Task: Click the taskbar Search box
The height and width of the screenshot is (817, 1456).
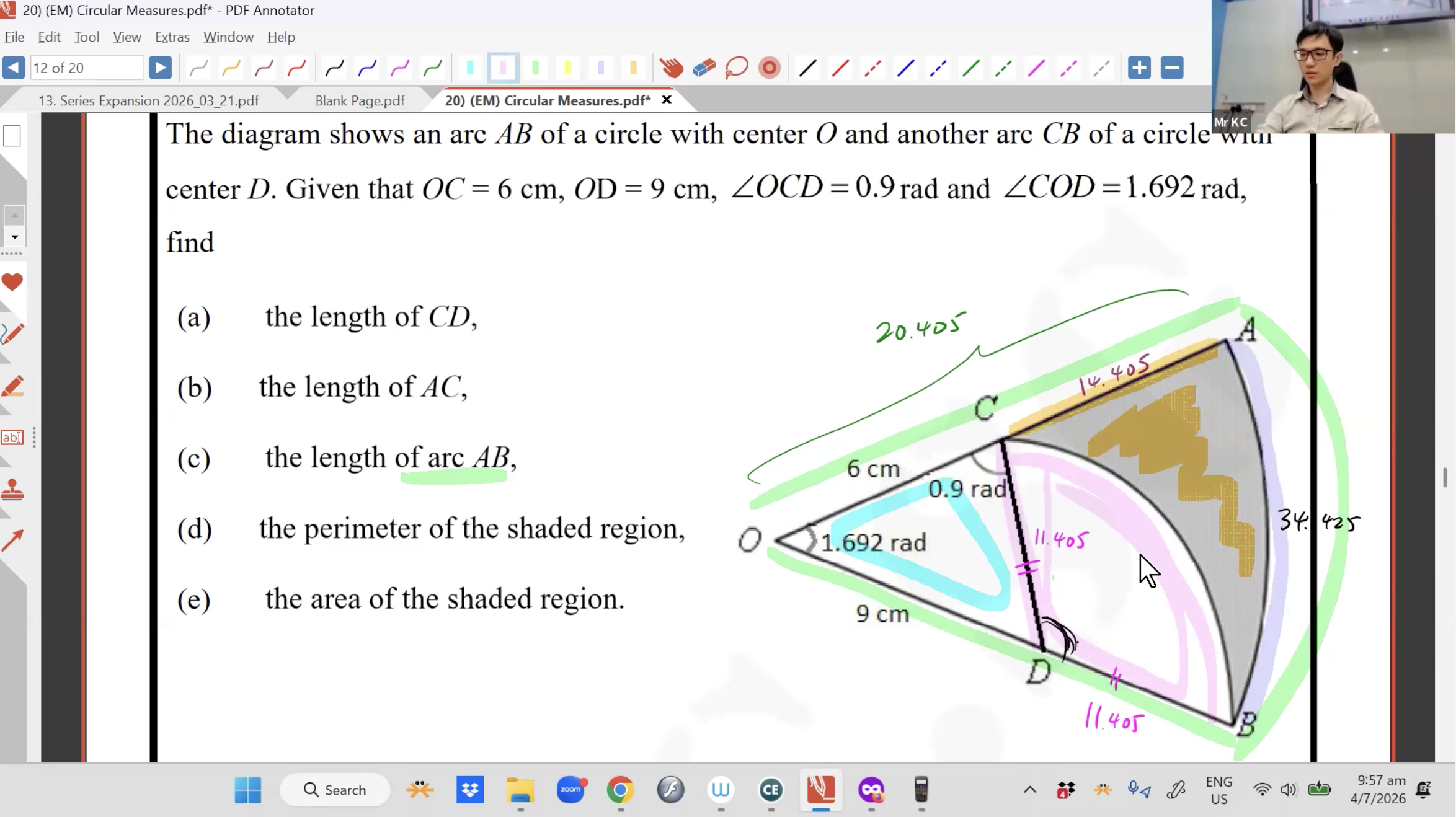Action: click(x=335, y=790)
